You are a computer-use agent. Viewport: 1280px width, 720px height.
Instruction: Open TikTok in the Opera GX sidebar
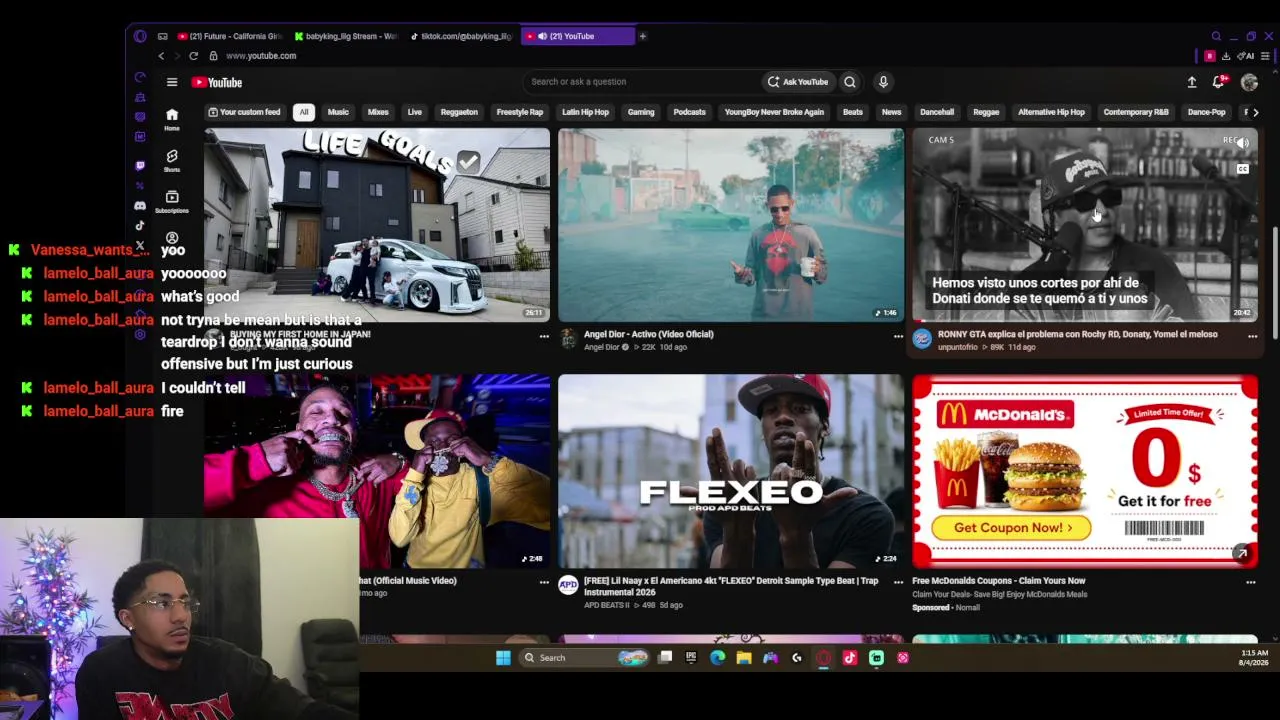[140, 225]
